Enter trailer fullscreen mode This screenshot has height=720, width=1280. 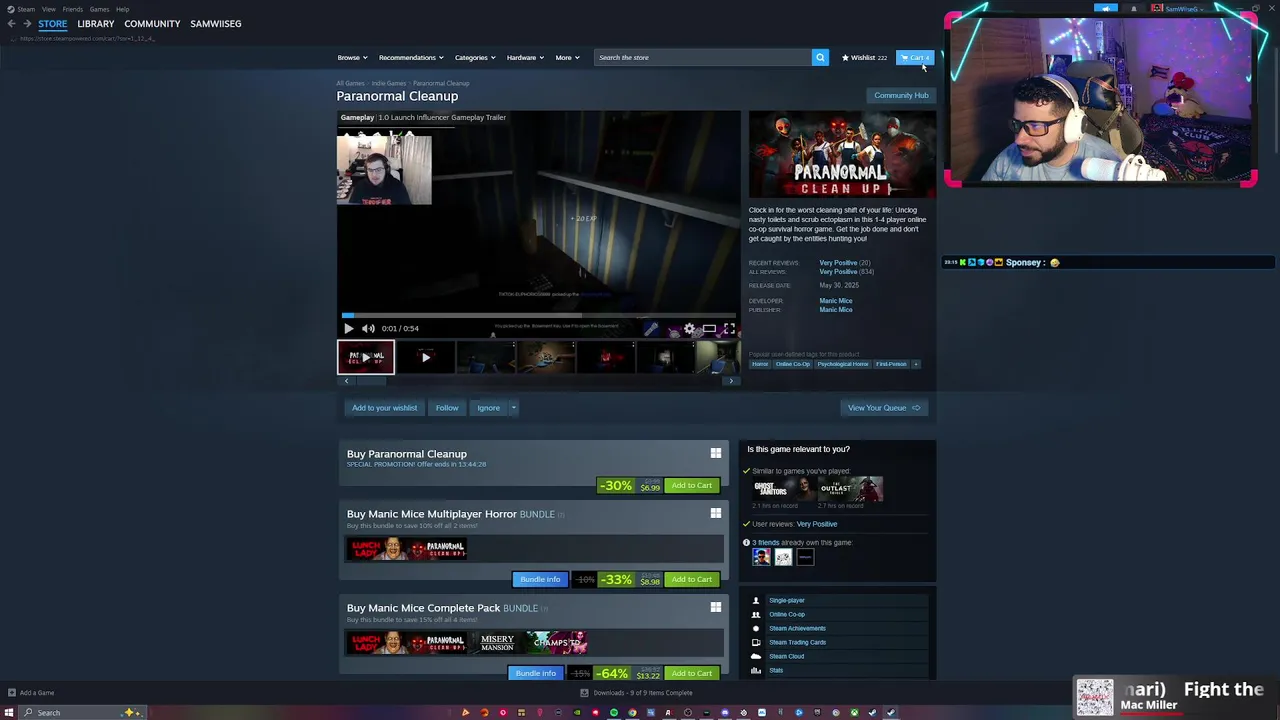(729, 328)
